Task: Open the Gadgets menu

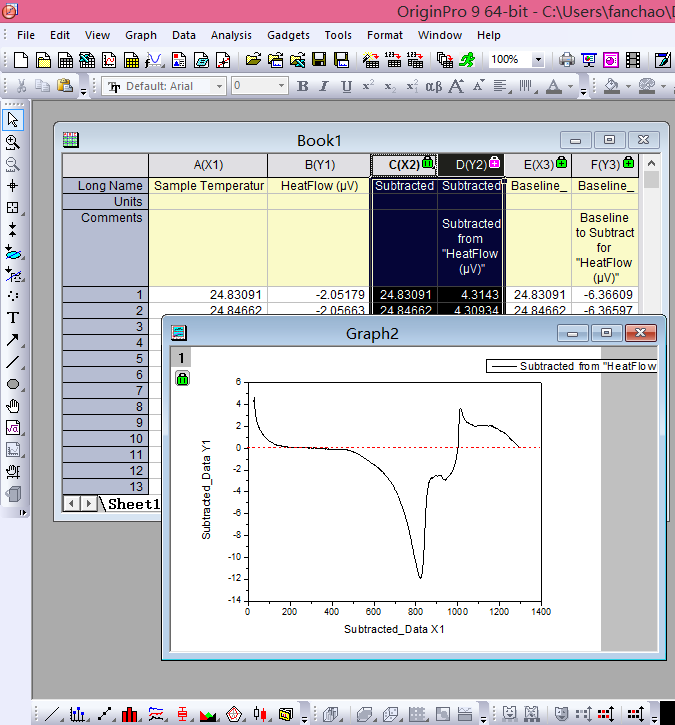Action: point(288,35)
